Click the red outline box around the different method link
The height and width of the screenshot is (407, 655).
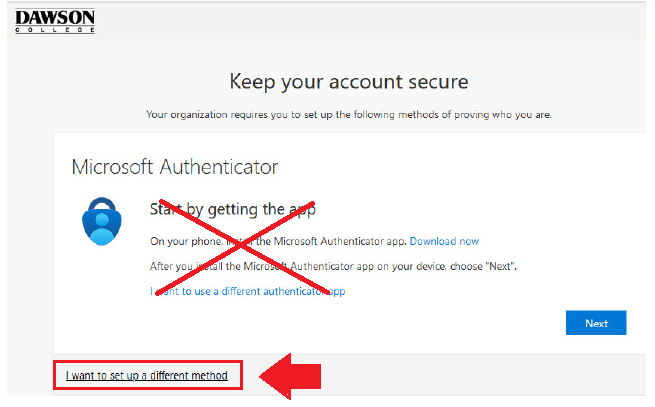point(148,375)
